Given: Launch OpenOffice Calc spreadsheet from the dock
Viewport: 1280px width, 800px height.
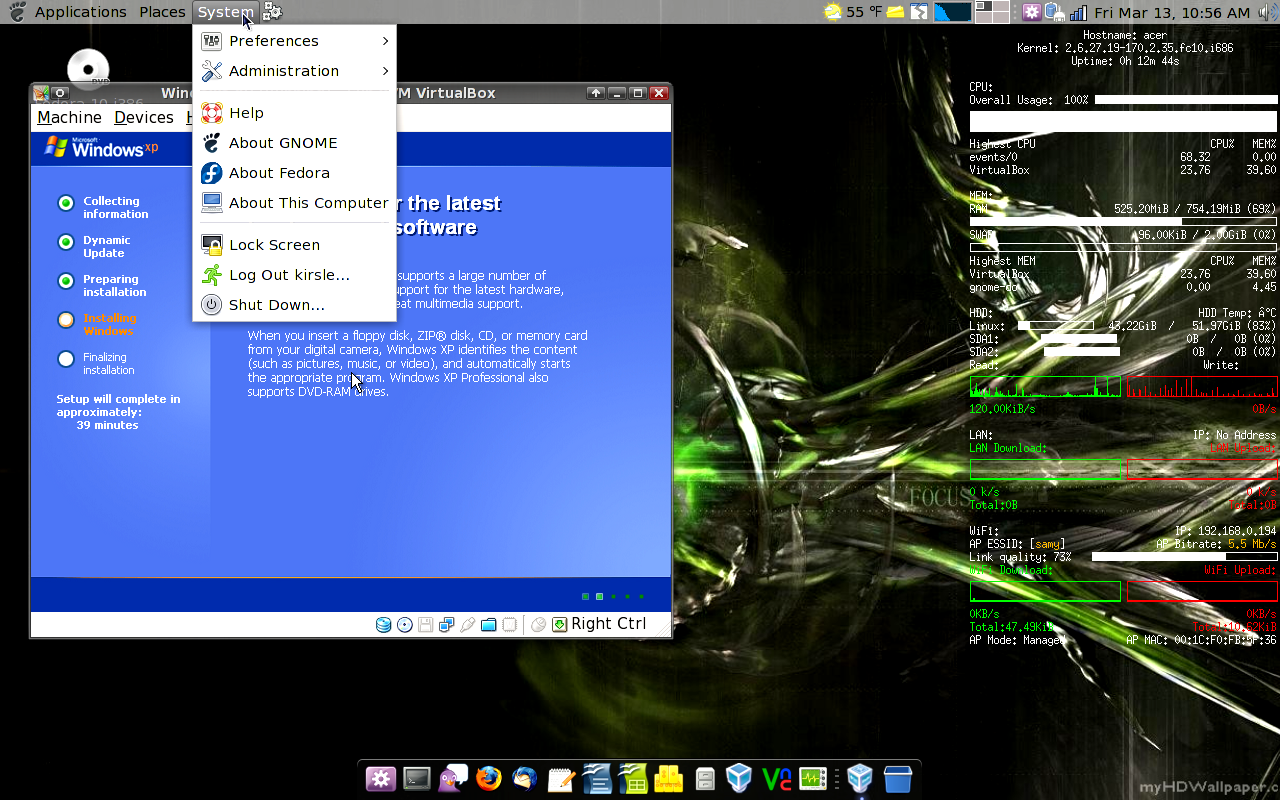Looking at the screenshot, I should (x=633, y=778).
